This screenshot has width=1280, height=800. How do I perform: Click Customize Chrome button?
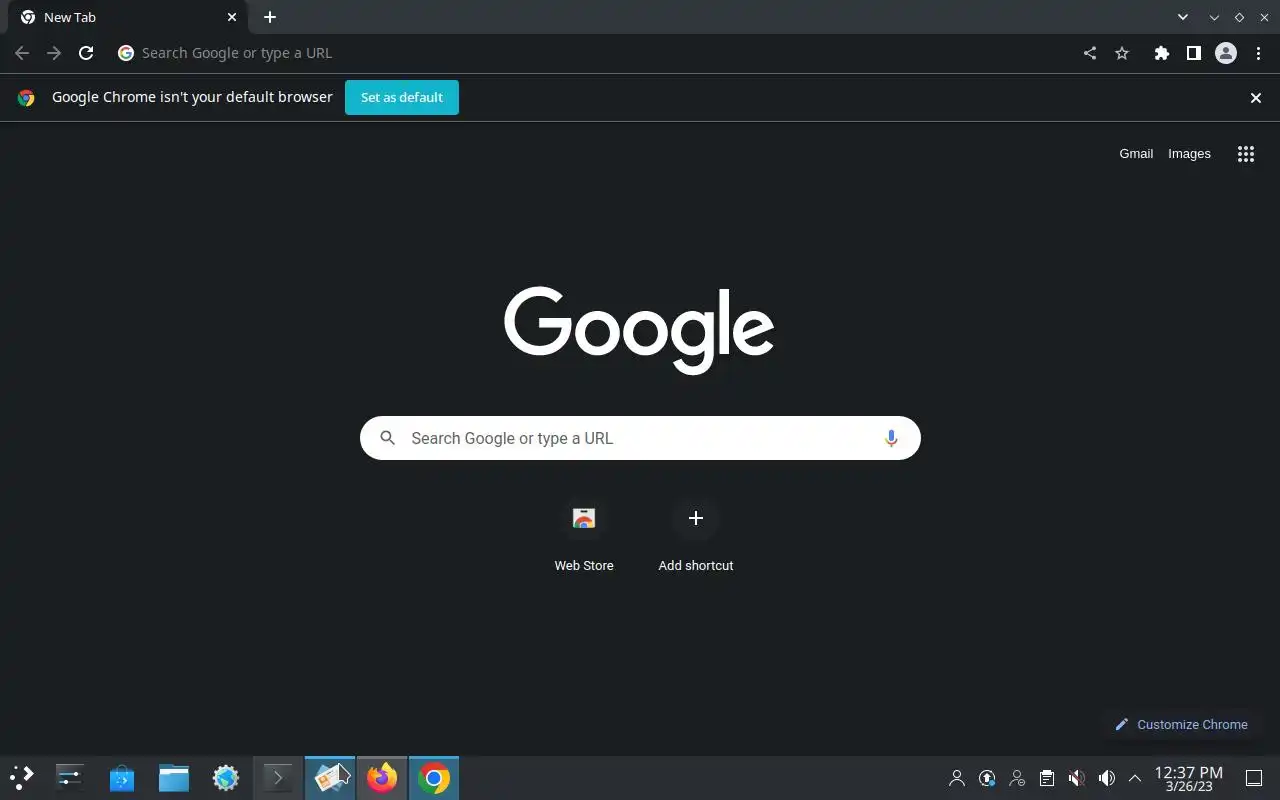coord(1181,724)
